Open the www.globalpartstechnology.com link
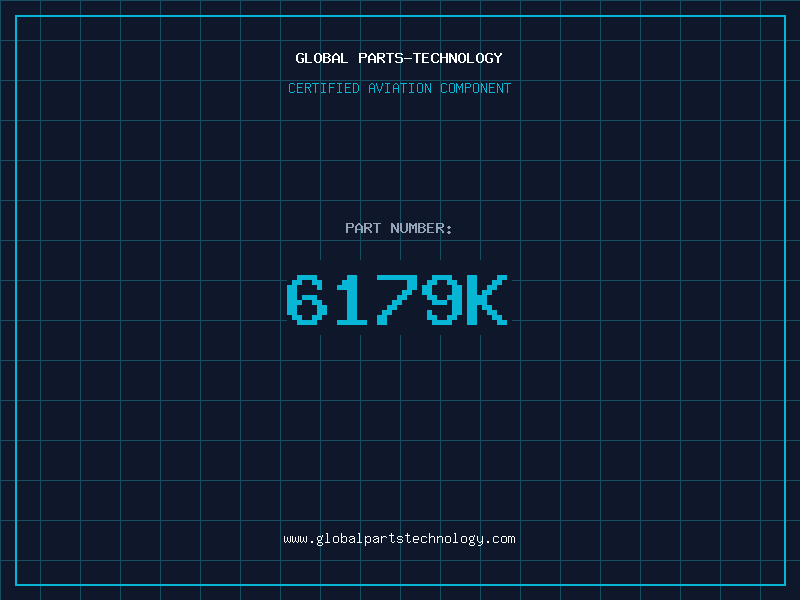 click(399, 539)
